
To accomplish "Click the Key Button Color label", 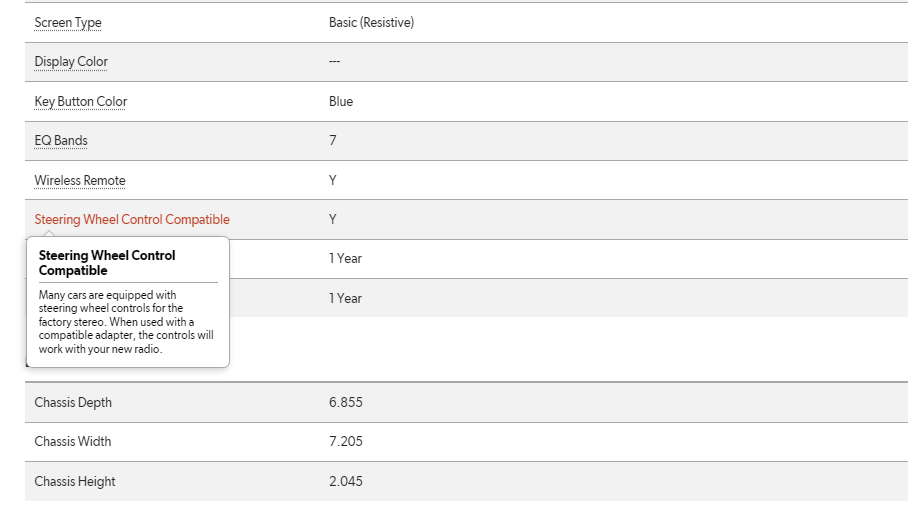I will click(x=81, y=102).
